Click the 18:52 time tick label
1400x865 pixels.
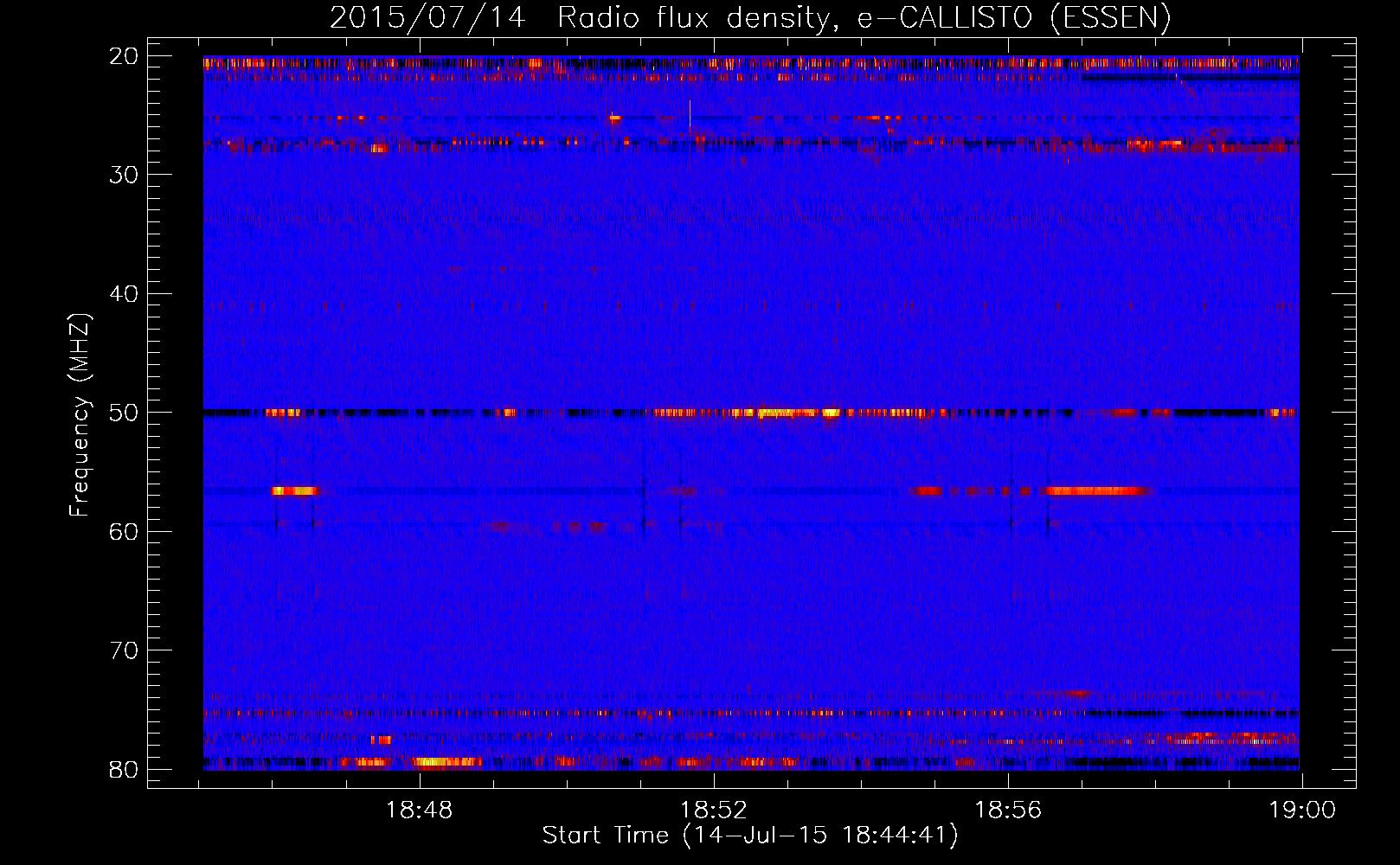(714, 811)
